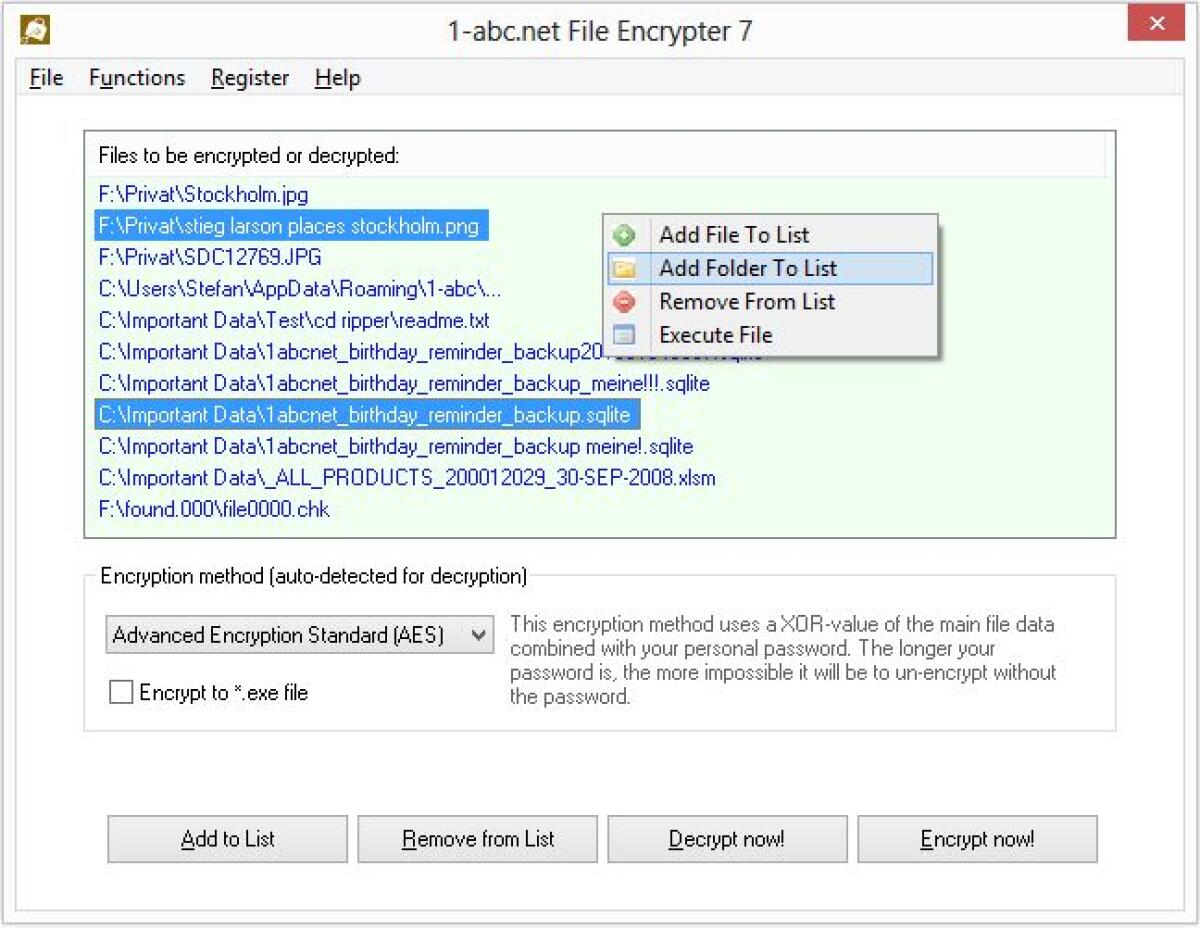1200x928 pixels.
Task: Click the Add to List button
Action: [x=226, y=839]
